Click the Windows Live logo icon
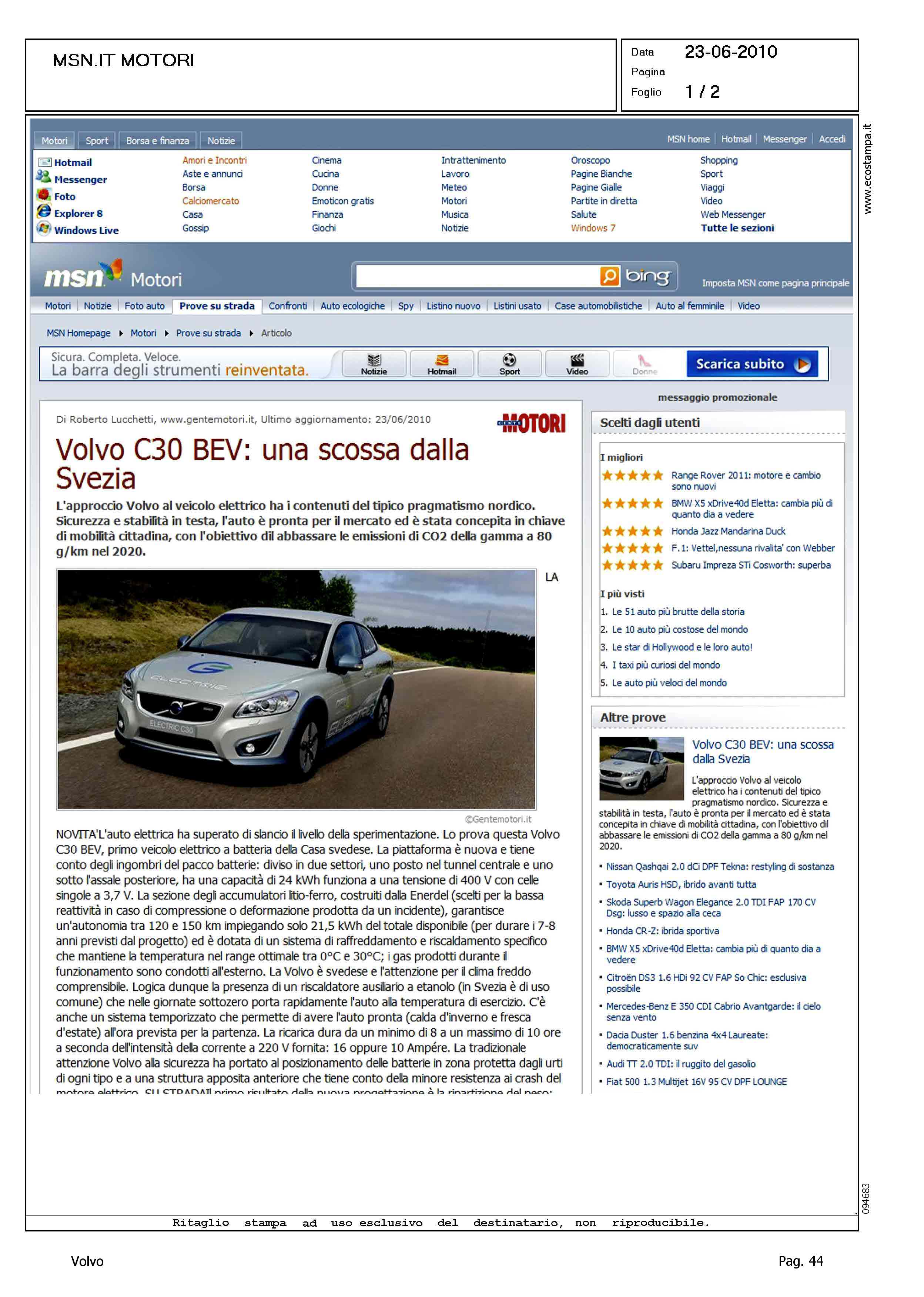The image size is (924, 1297). click(43, 229)
